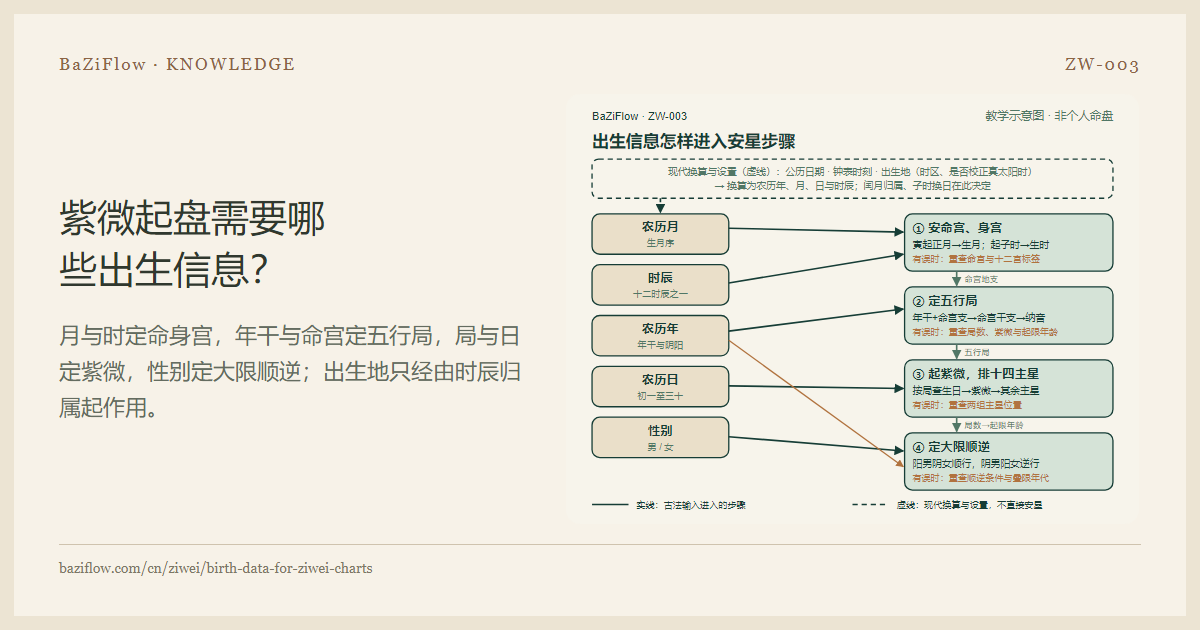The width and height of the screenshot is (1200, 630).
Task: Click the '五行局' connector label
Action: pos(977,352)
